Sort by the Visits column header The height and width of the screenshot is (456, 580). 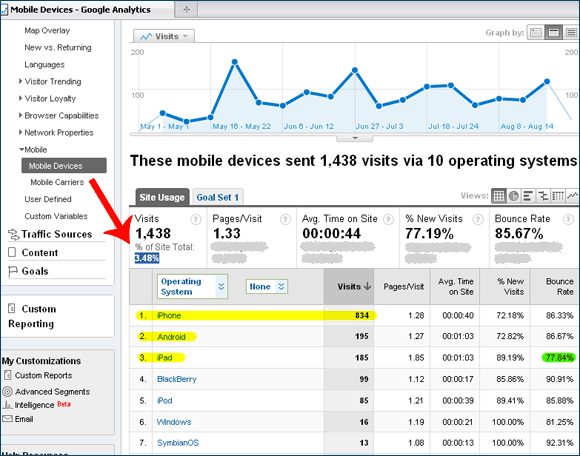(x=349, y=287)
